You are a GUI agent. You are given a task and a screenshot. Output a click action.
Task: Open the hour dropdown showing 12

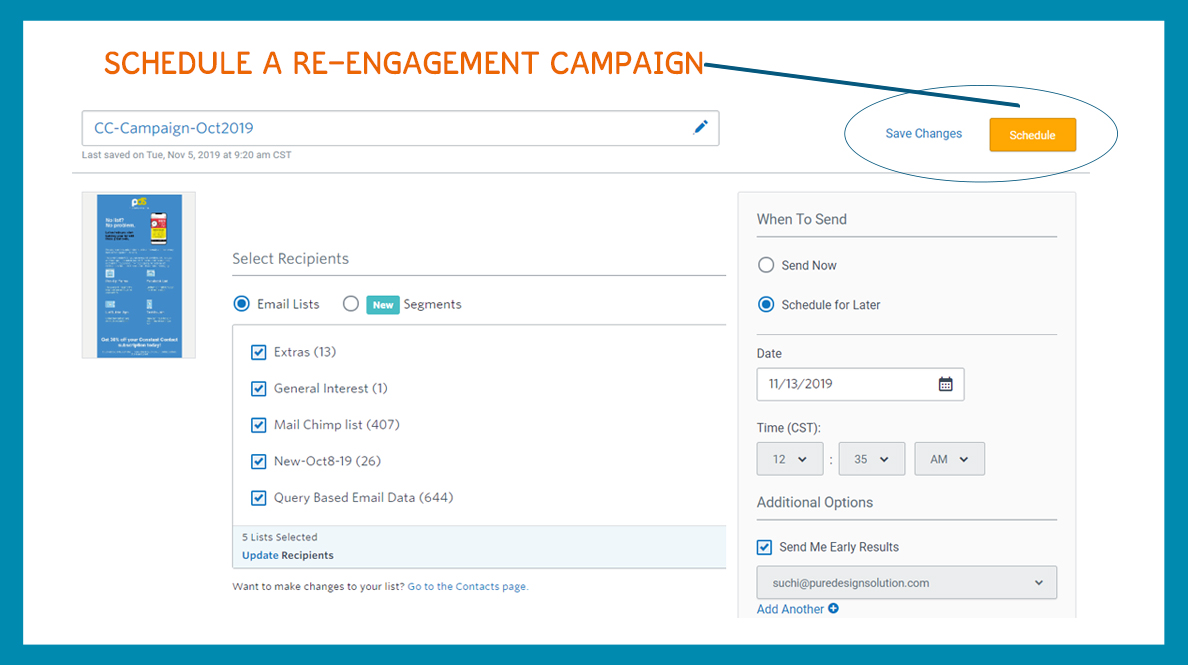(790, 459)
